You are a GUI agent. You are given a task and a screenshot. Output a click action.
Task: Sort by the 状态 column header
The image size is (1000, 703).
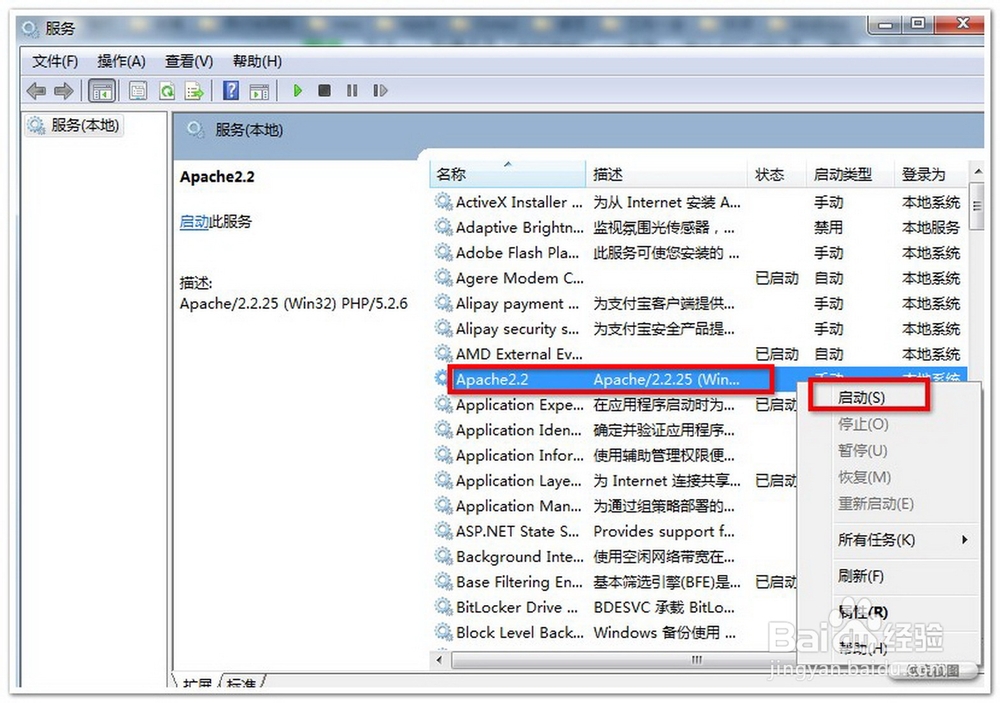pos(776,174)
